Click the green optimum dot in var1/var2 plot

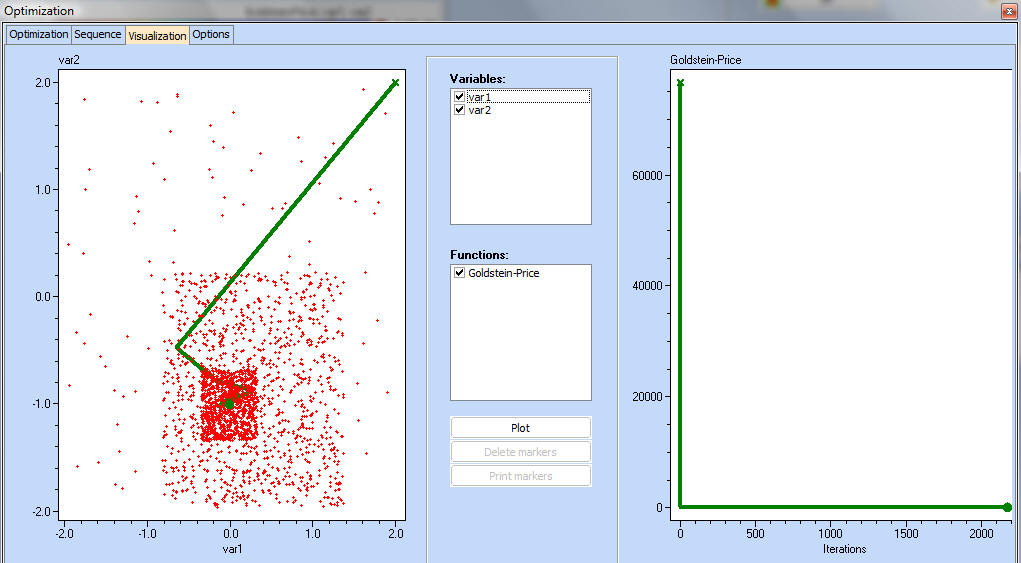(229, 404)
